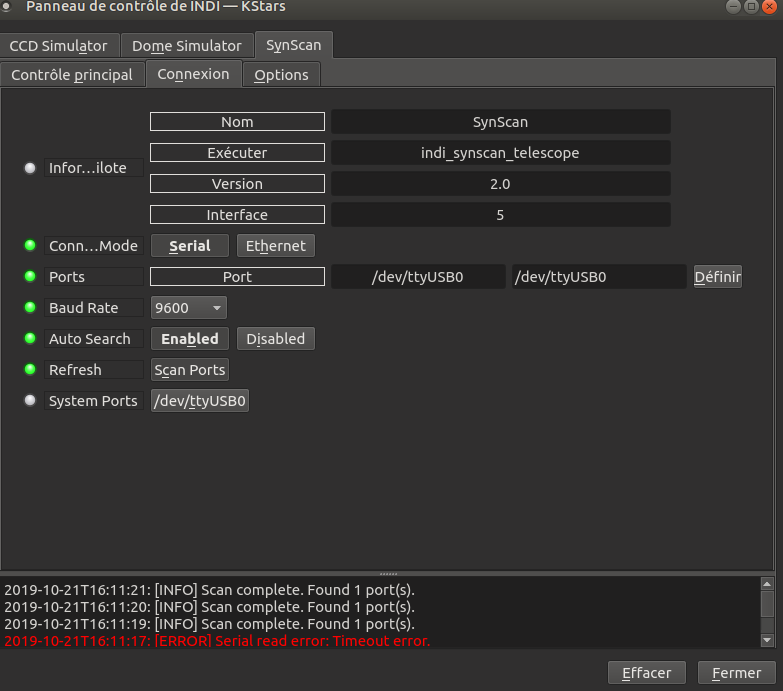Click Définir to set the port
This screenshot has height=691, width=783.
[718, 277]
